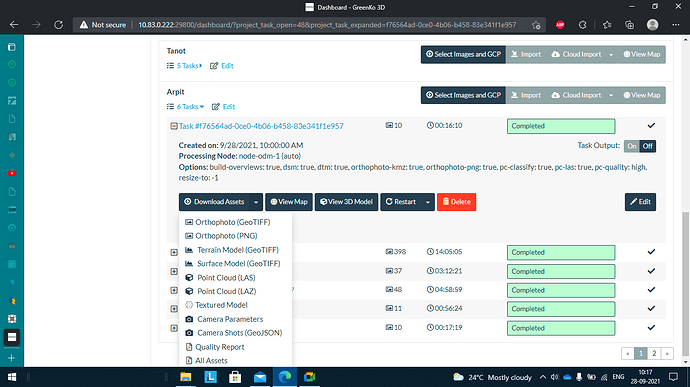This screenshot has height=387, width=690.
Task: Open the vertical tabs menu icon at sidebar top
Action: pyautogui.click(x=12, y=47)
